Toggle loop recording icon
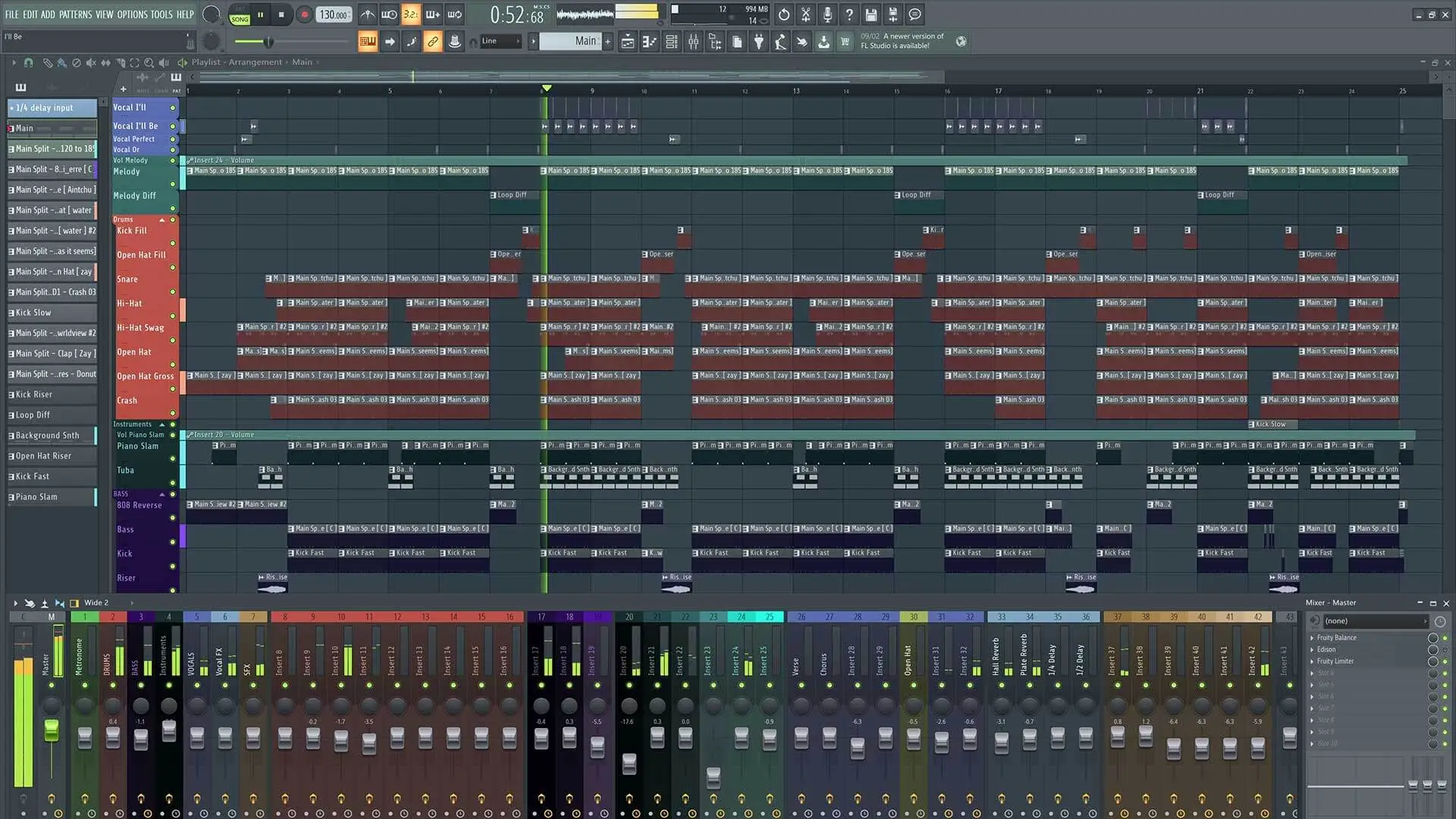This screenshot has height=819, width=1456. pos(454,14)
